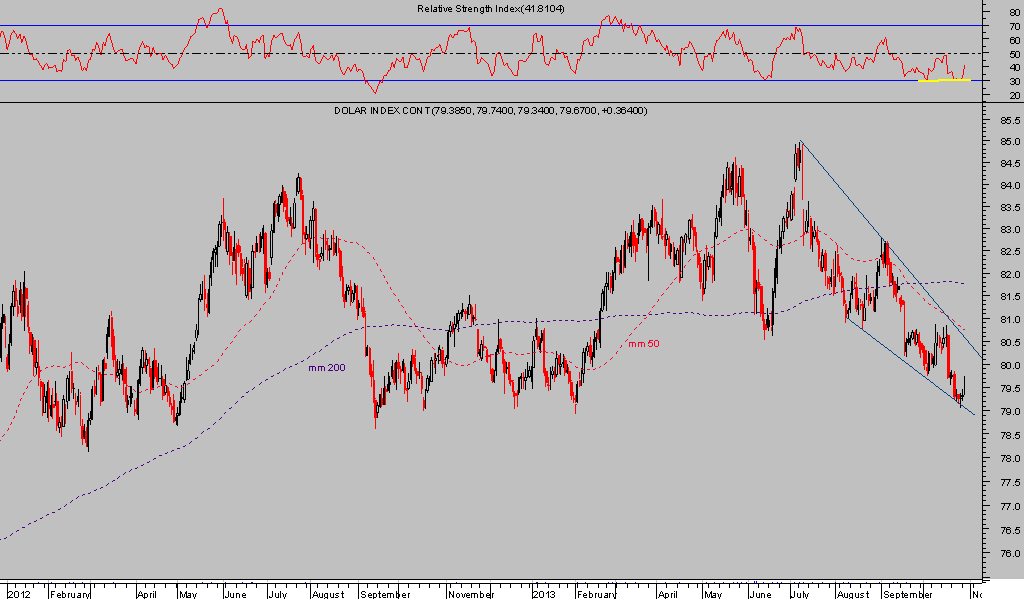
Task: Click the 20 label on RSI scale
Action: click(1014, 96)
